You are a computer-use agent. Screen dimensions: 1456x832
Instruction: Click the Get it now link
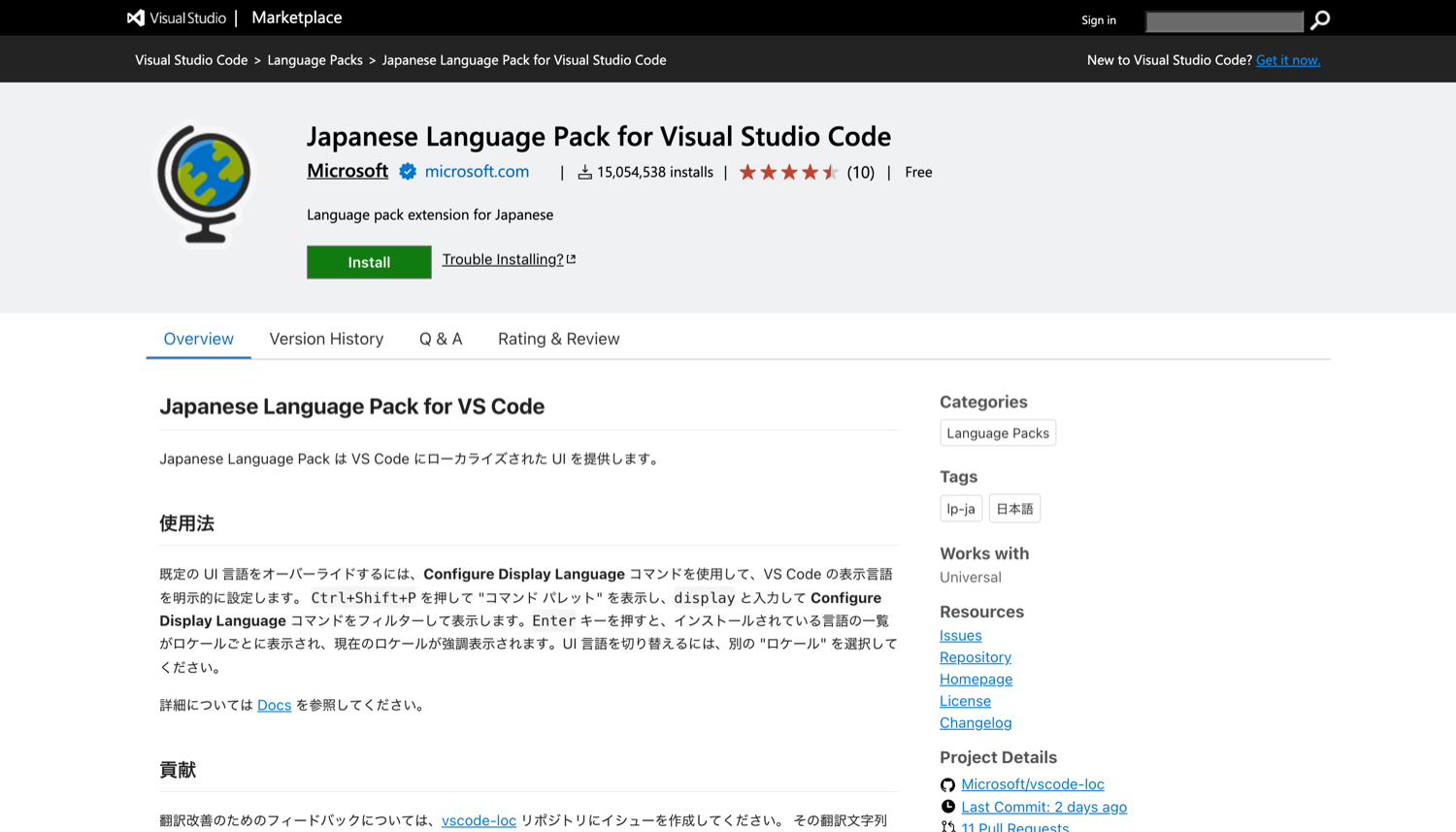(1288, 60)
